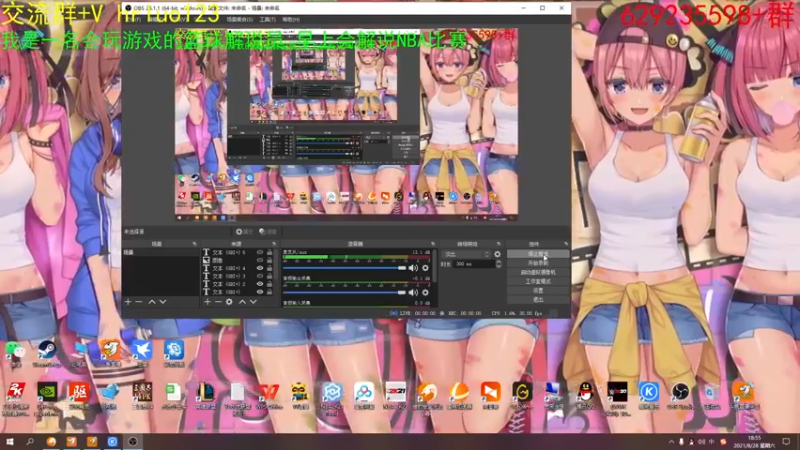This screenshot has width=800, height=450.
Task: Click the 300 ms duration input field
Action: pos(474,264)
